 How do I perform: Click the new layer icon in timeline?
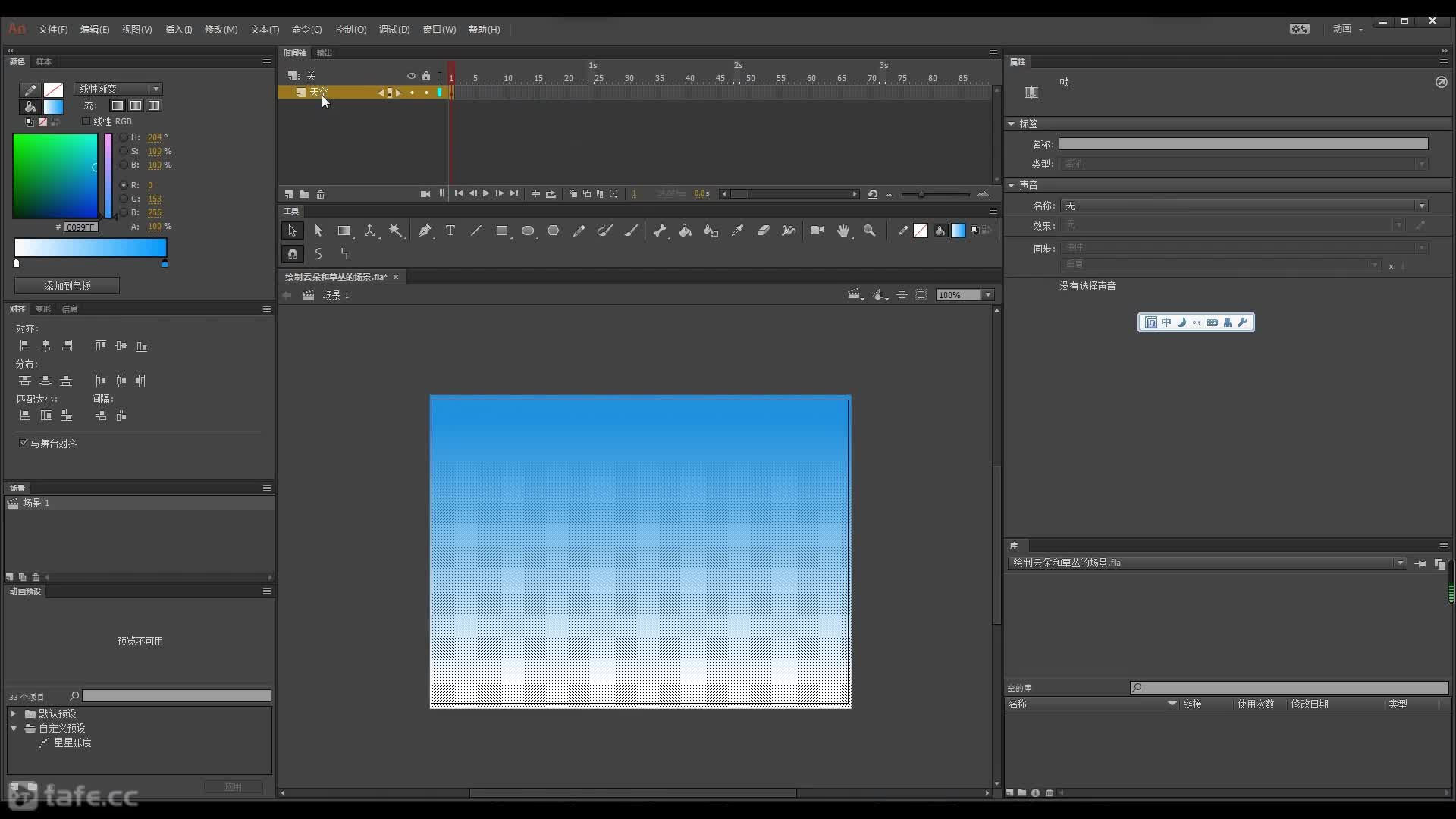point(289,194)
